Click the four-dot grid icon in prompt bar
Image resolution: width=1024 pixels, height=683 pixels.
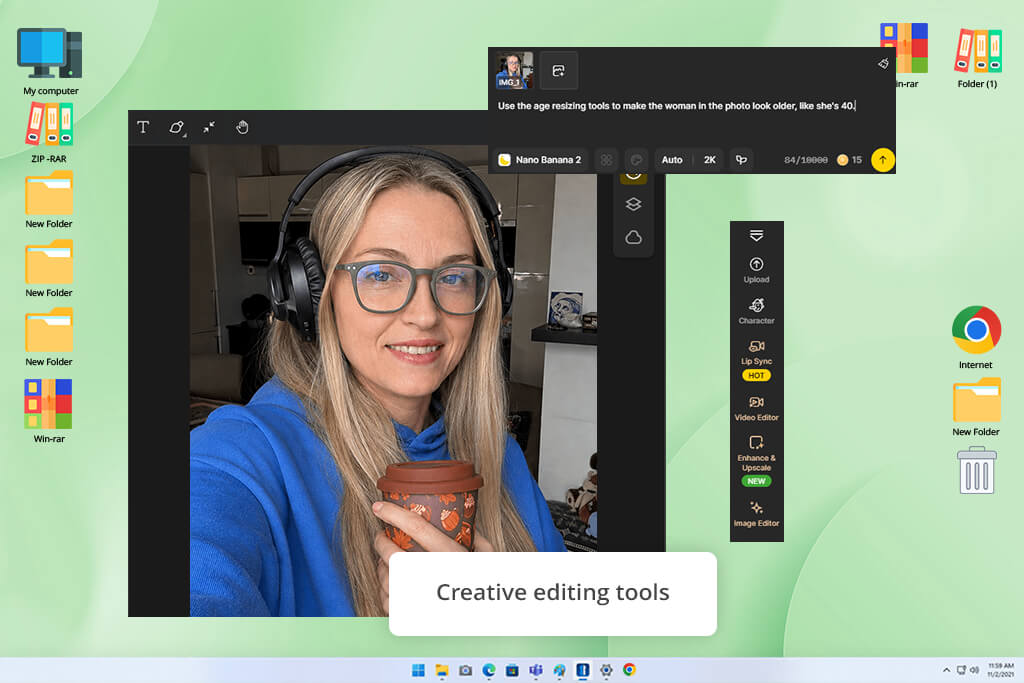[606, 160]
